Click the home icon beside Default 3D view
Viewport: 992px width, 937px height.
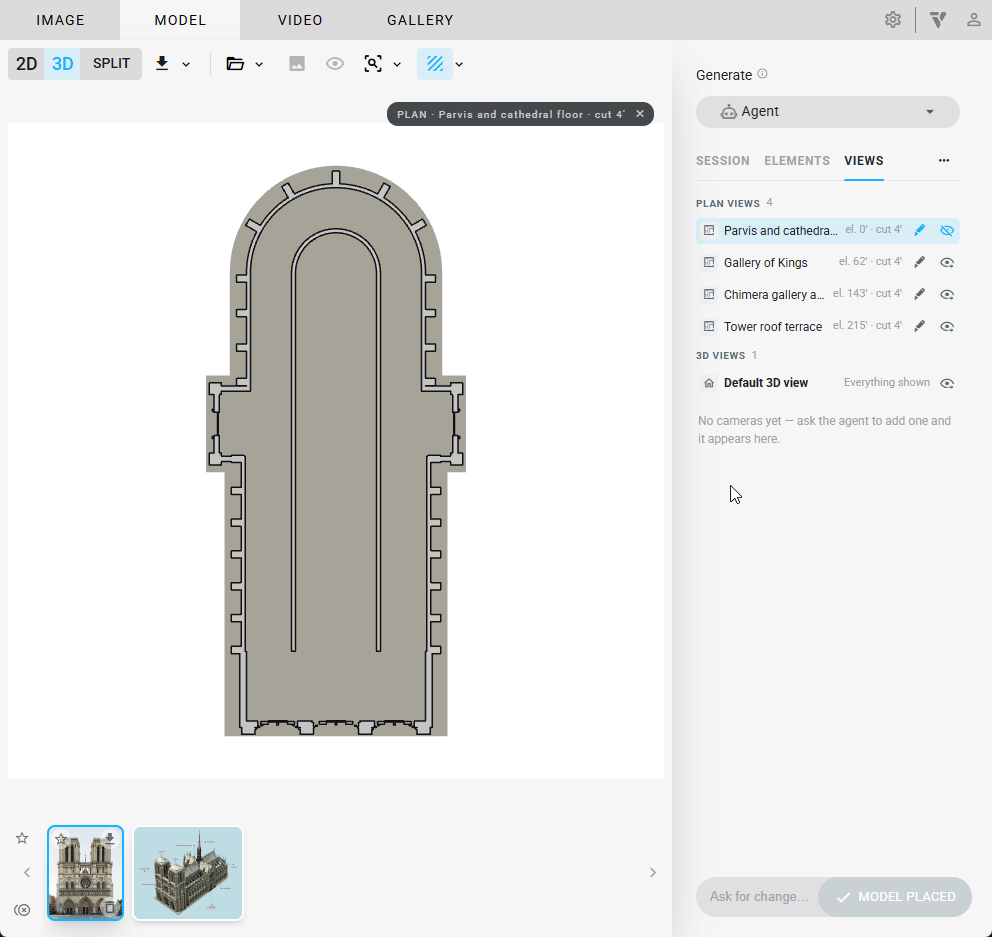point(709,383)
